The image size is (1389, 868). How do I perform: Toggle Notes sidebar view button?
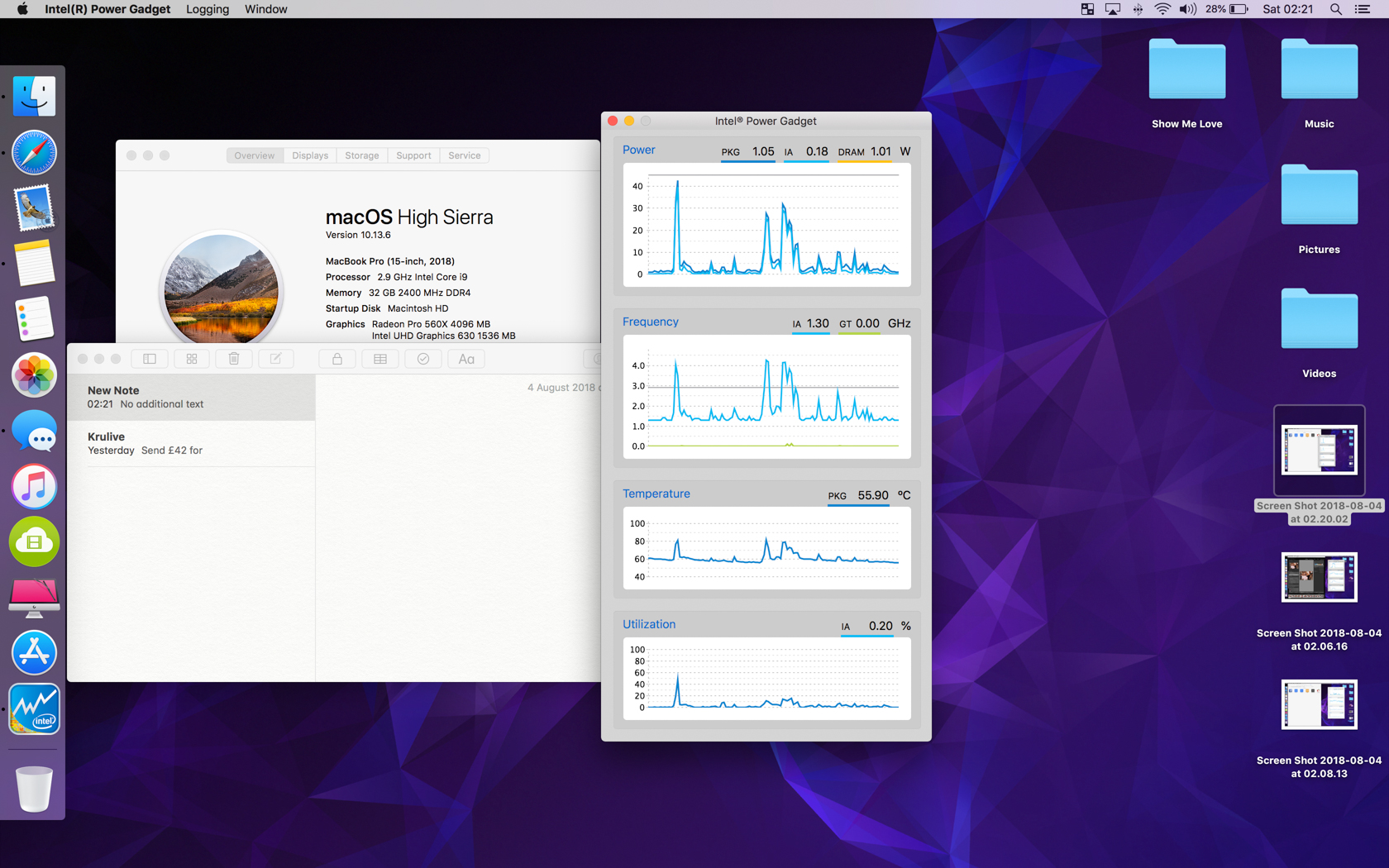[150, 359]
